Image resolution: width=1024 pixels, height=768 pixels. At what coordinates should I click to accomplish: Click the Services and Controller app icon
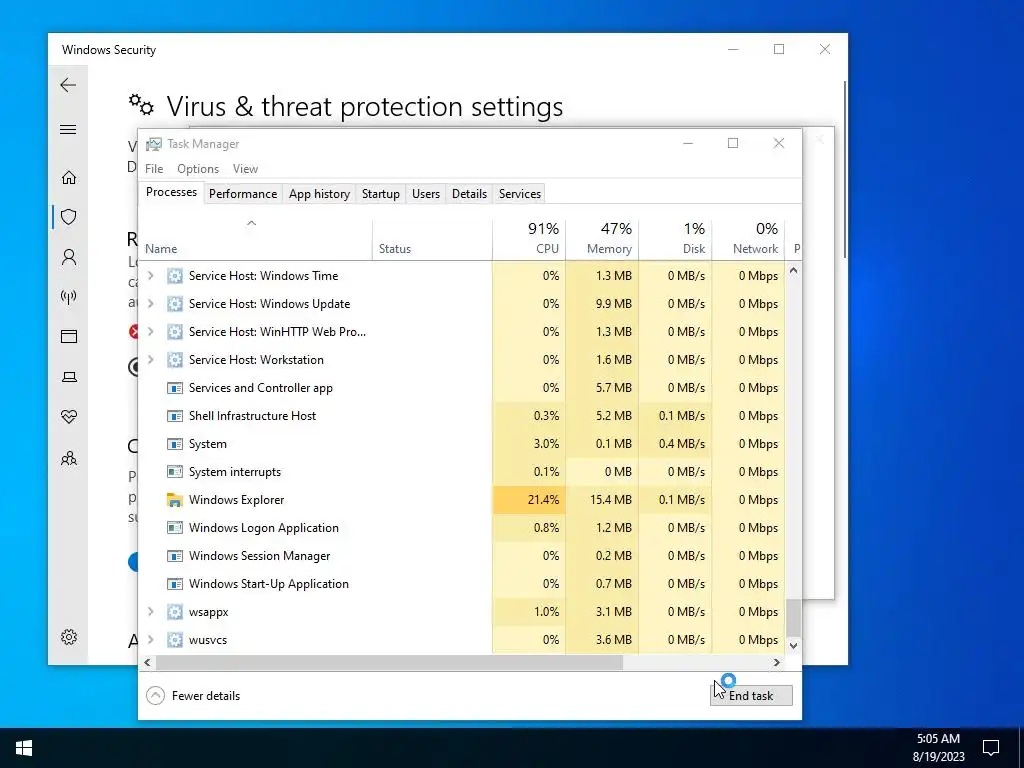tap(174, 388)
